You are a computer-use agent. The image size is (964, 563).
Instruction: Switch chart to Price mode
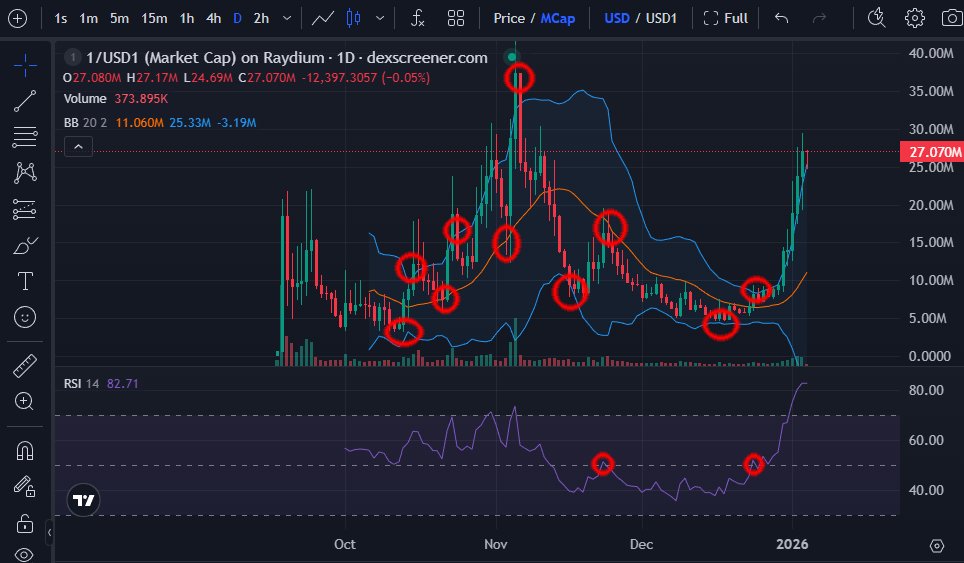pyautogui.click(x=509, y=18)
